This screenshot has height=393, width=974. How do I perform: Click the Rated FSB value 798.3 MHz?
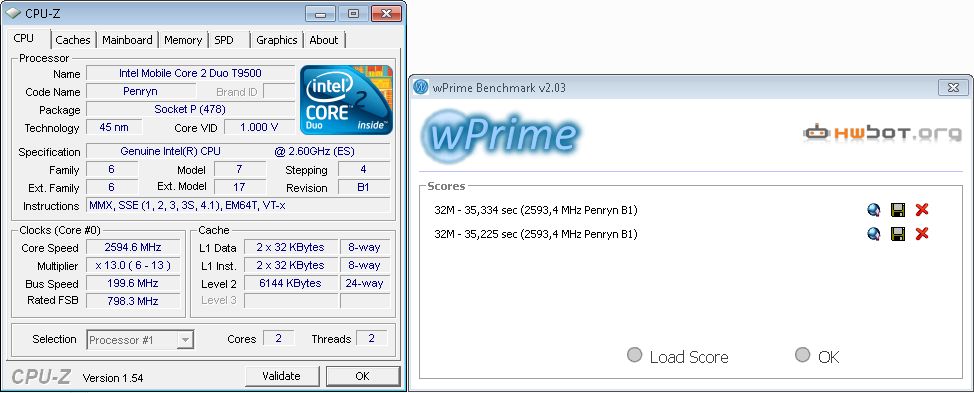pos(133,301)
